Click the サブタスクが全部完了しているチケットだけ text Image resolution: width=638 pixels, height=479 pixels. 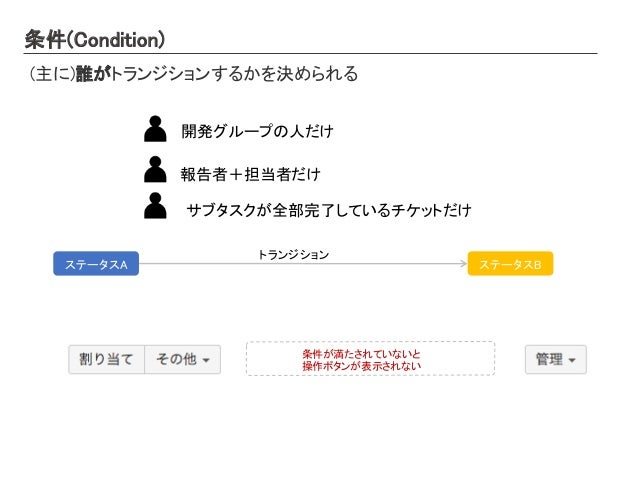pyautogui.click(x=329, y=210)
